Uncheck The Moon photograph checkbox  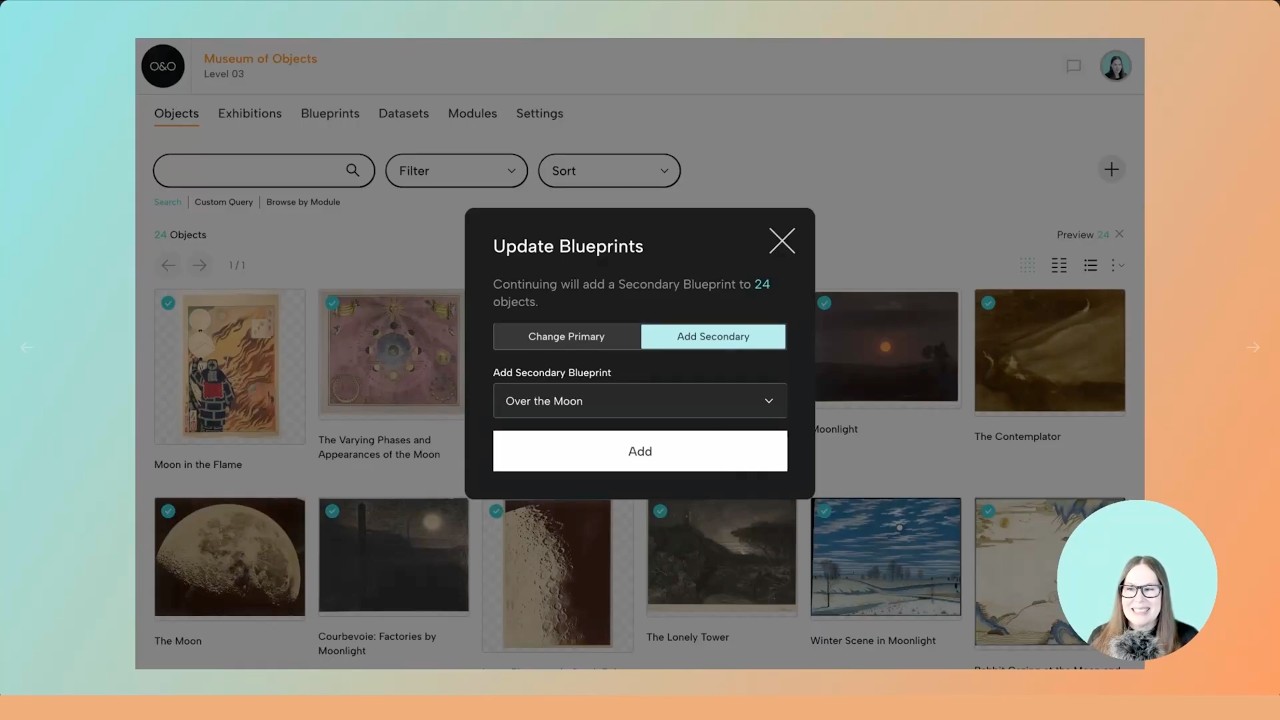[168, 511]
